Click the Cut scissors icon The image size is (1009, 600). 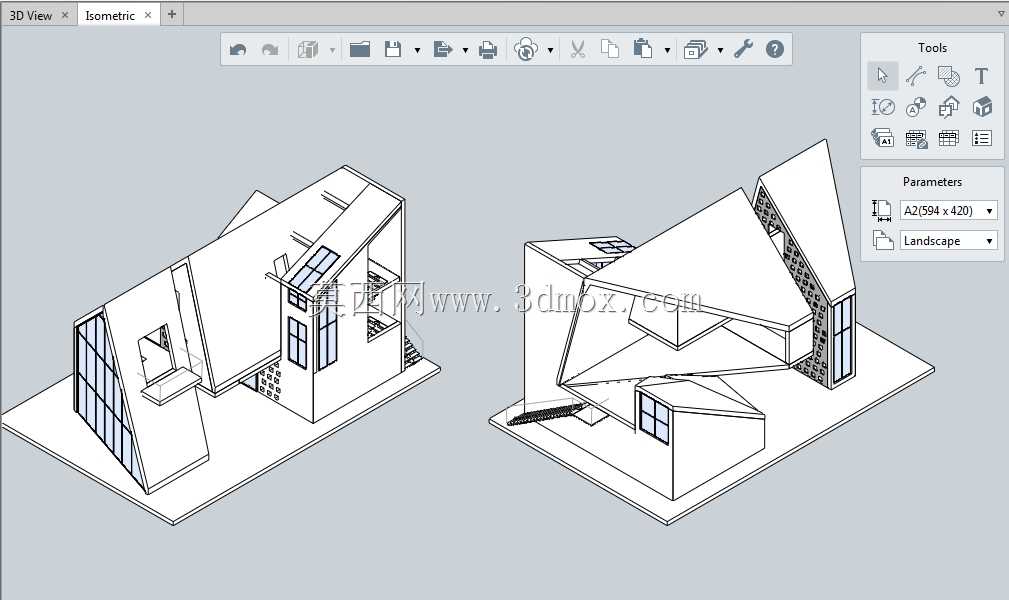tap(578, 49)
